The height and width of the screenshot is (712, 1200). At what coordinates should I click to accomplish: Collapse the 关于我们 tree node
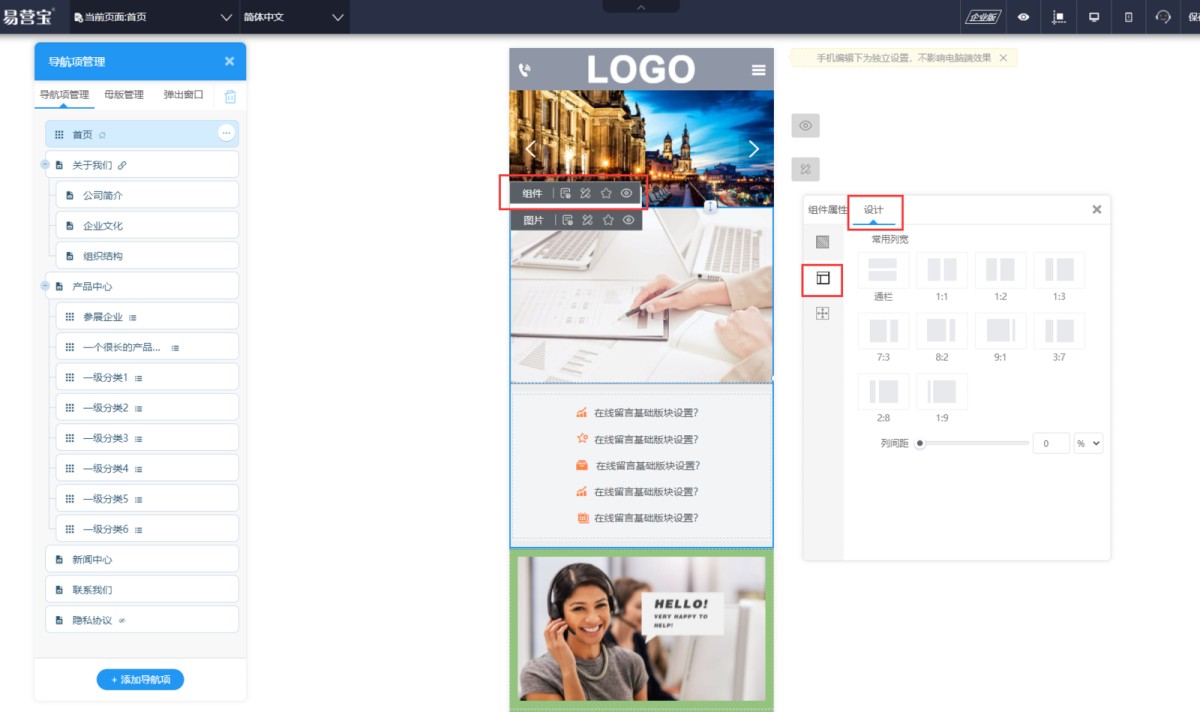[x=45, y=165]
